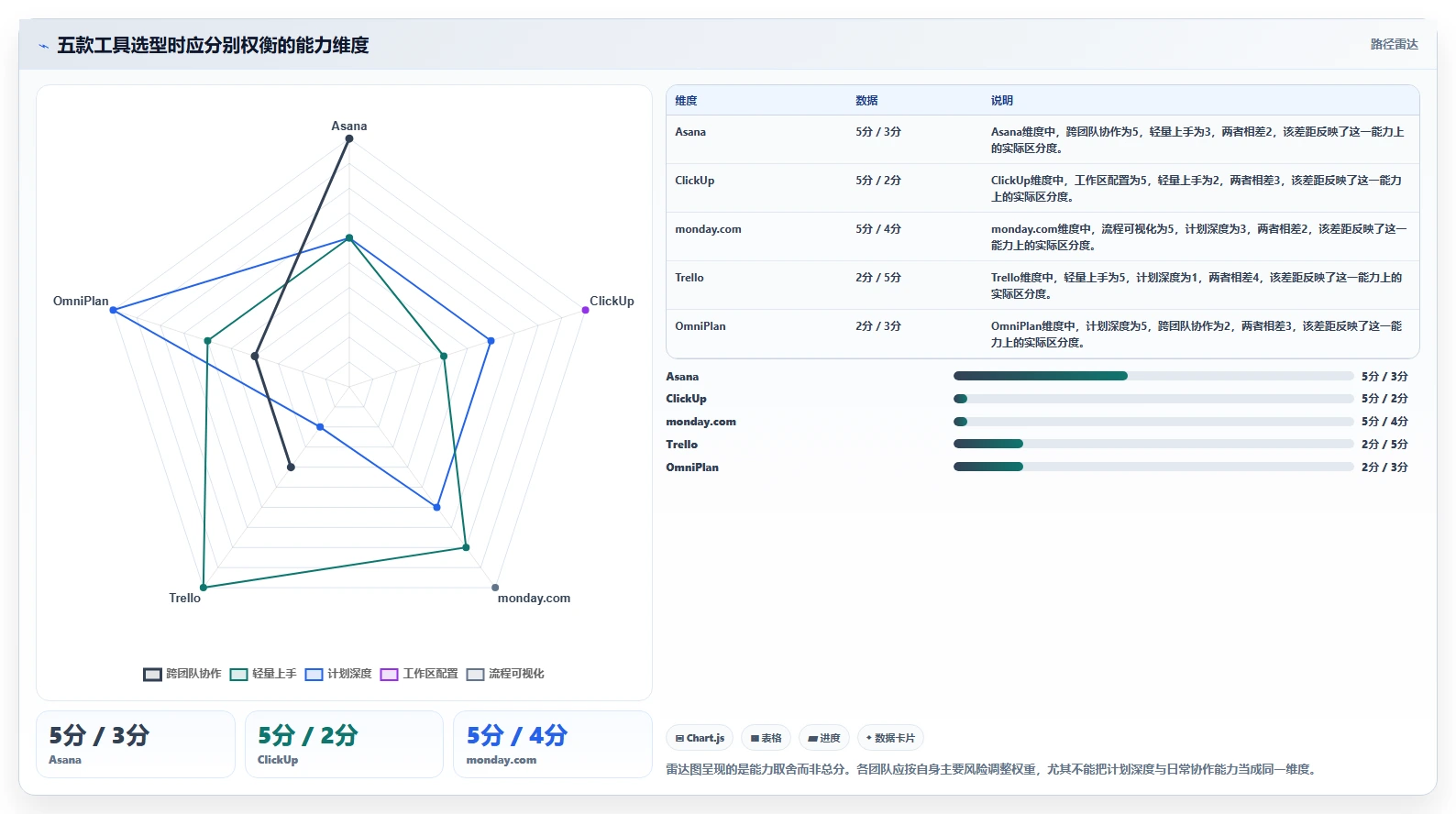Viewport: 1456px width, 814px height.
Task: Click the Asana progress bar
Action: tap(1153, 376)
